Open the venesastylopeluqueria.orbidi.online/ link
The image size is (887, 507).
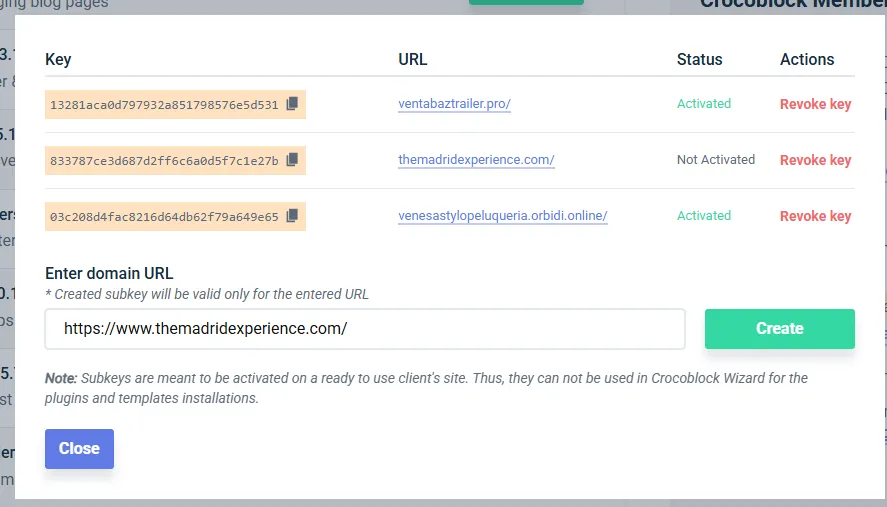coord(502,216)
